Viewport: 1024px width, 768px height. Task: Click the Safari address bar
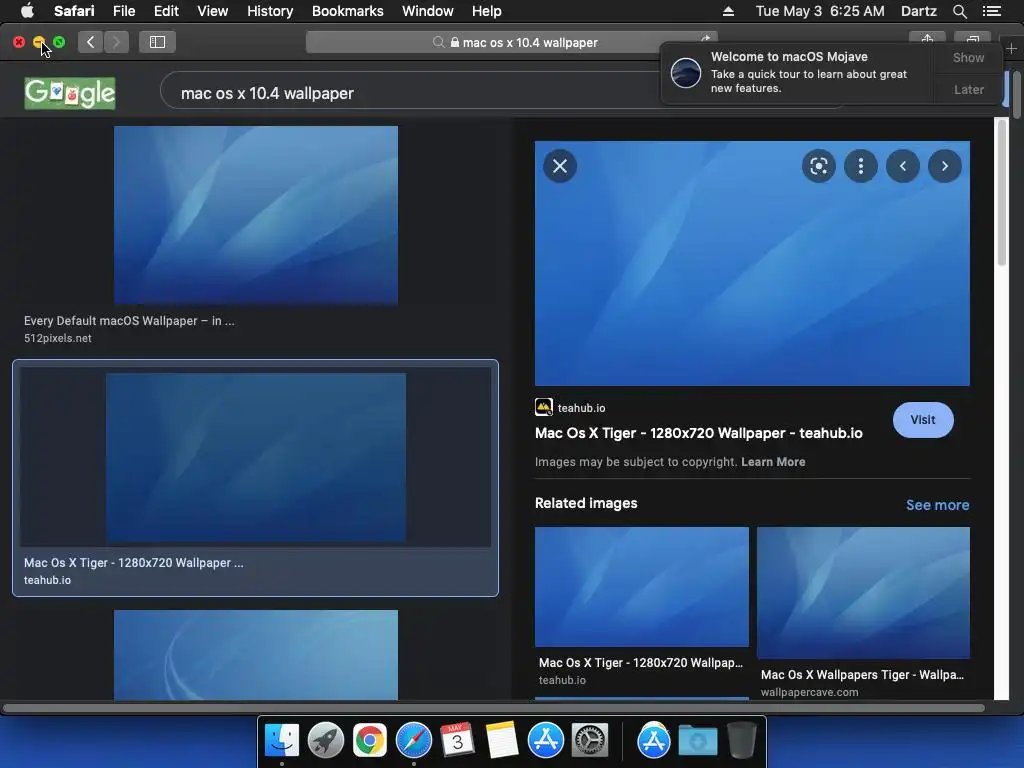[x=511, y=42]
